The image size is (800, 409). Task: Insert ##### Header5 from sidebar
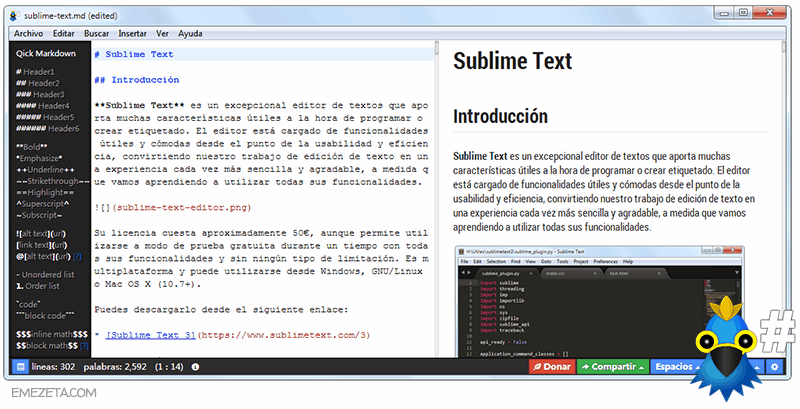[x=45, y=117]
